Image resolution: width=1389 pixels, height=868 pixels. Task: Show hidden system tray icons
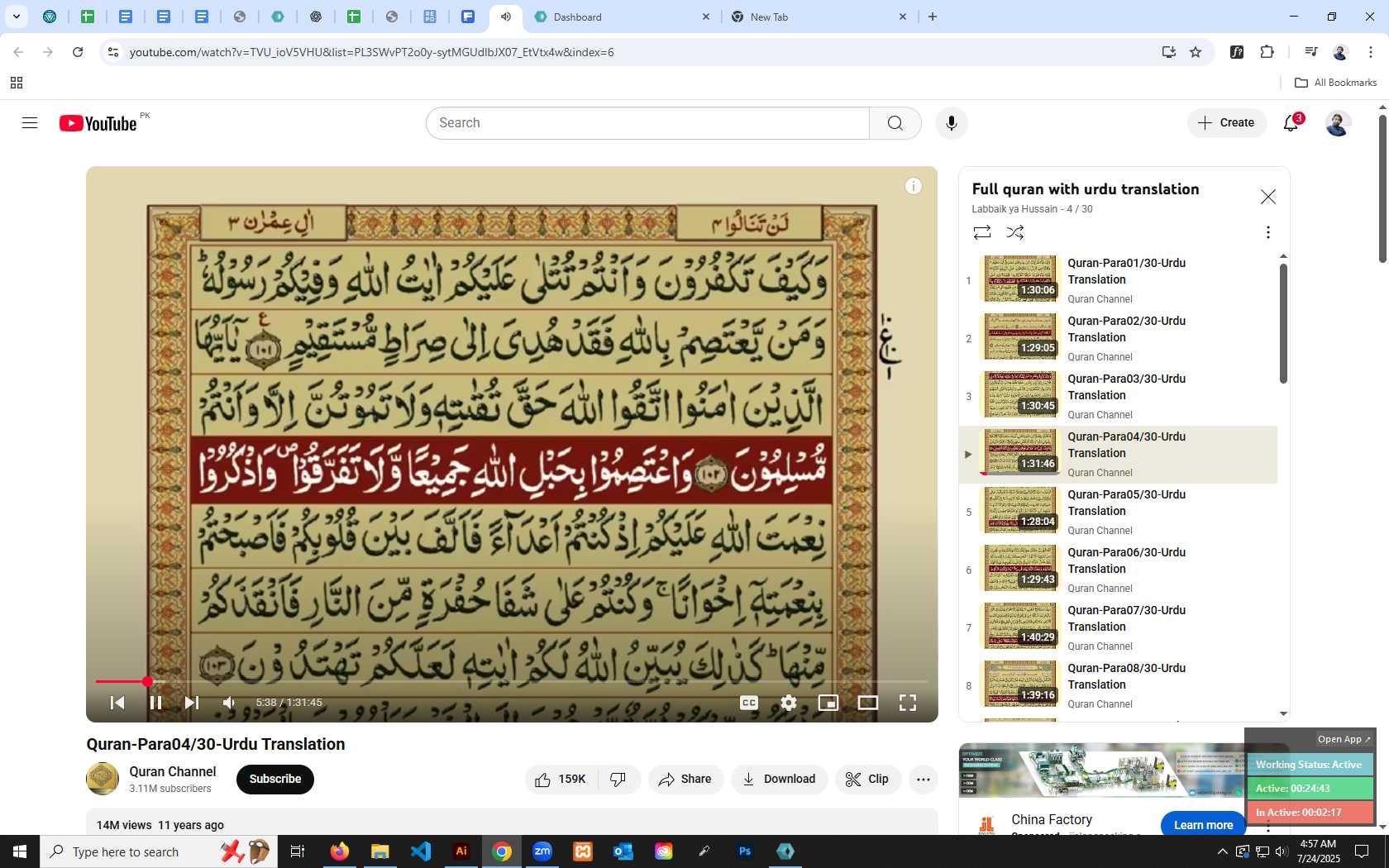click(x=1222, y=851)
